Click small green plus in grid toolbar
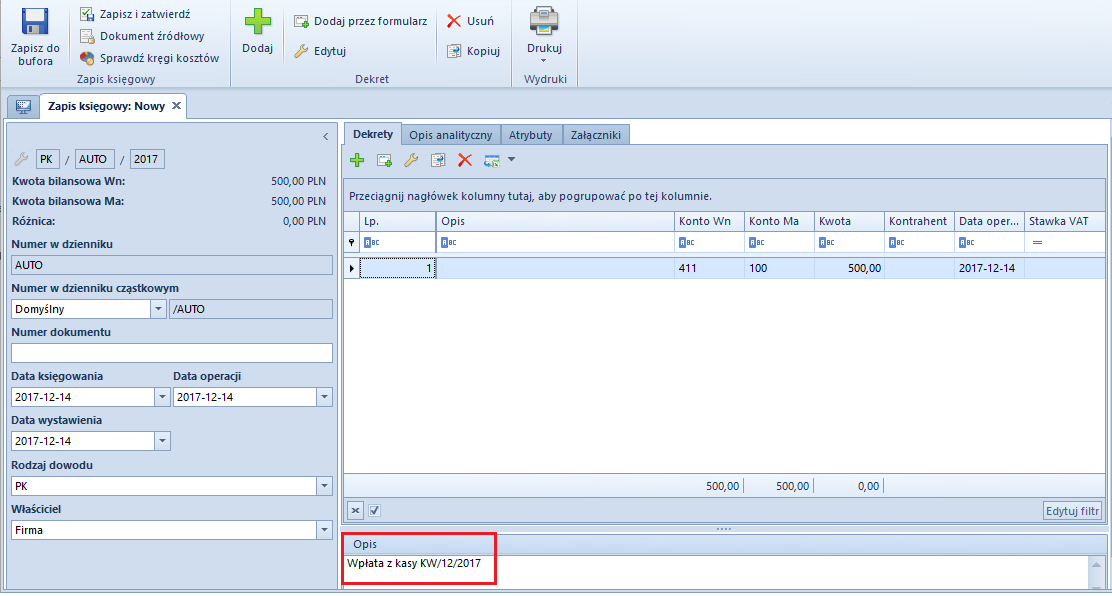Screen dimensions: 1112x596 [x=357, y=160]
